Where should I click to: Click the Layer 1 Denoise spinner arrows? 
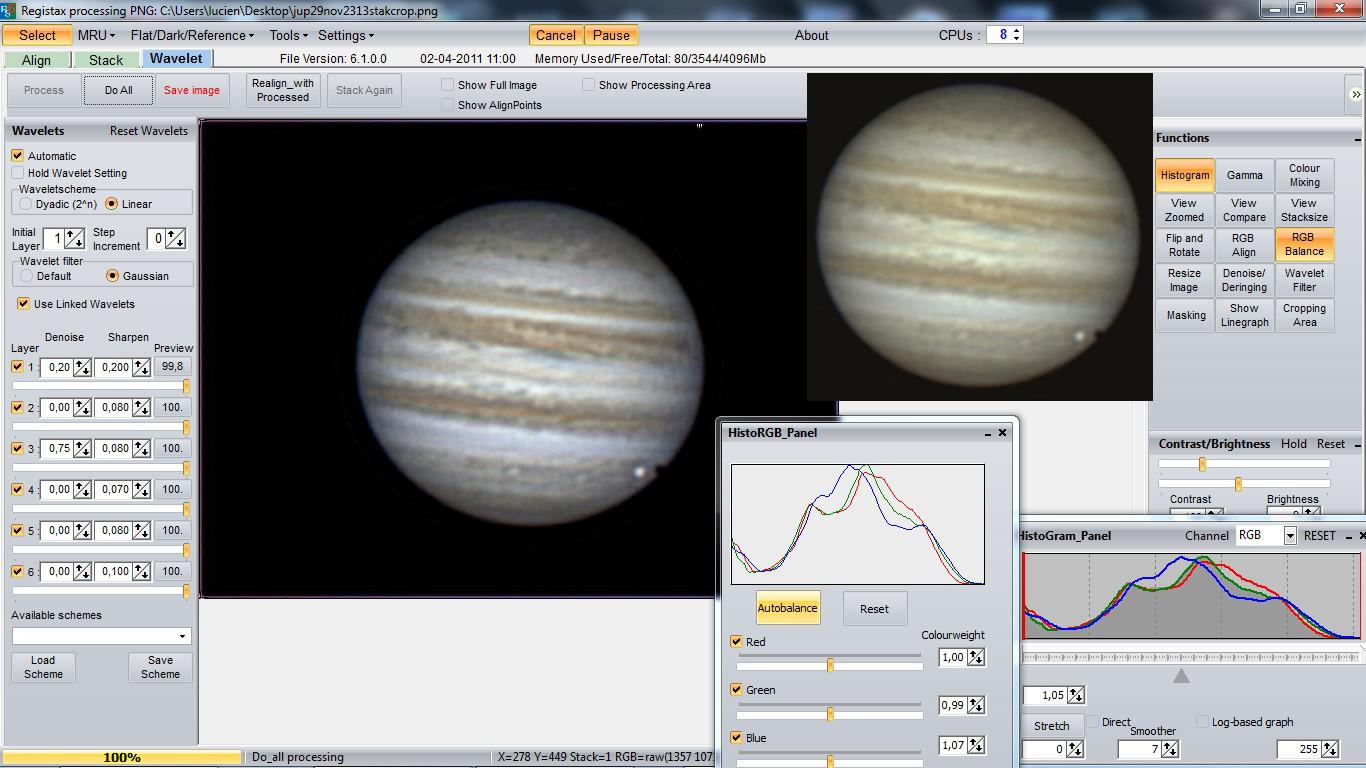tap(82, 368)
